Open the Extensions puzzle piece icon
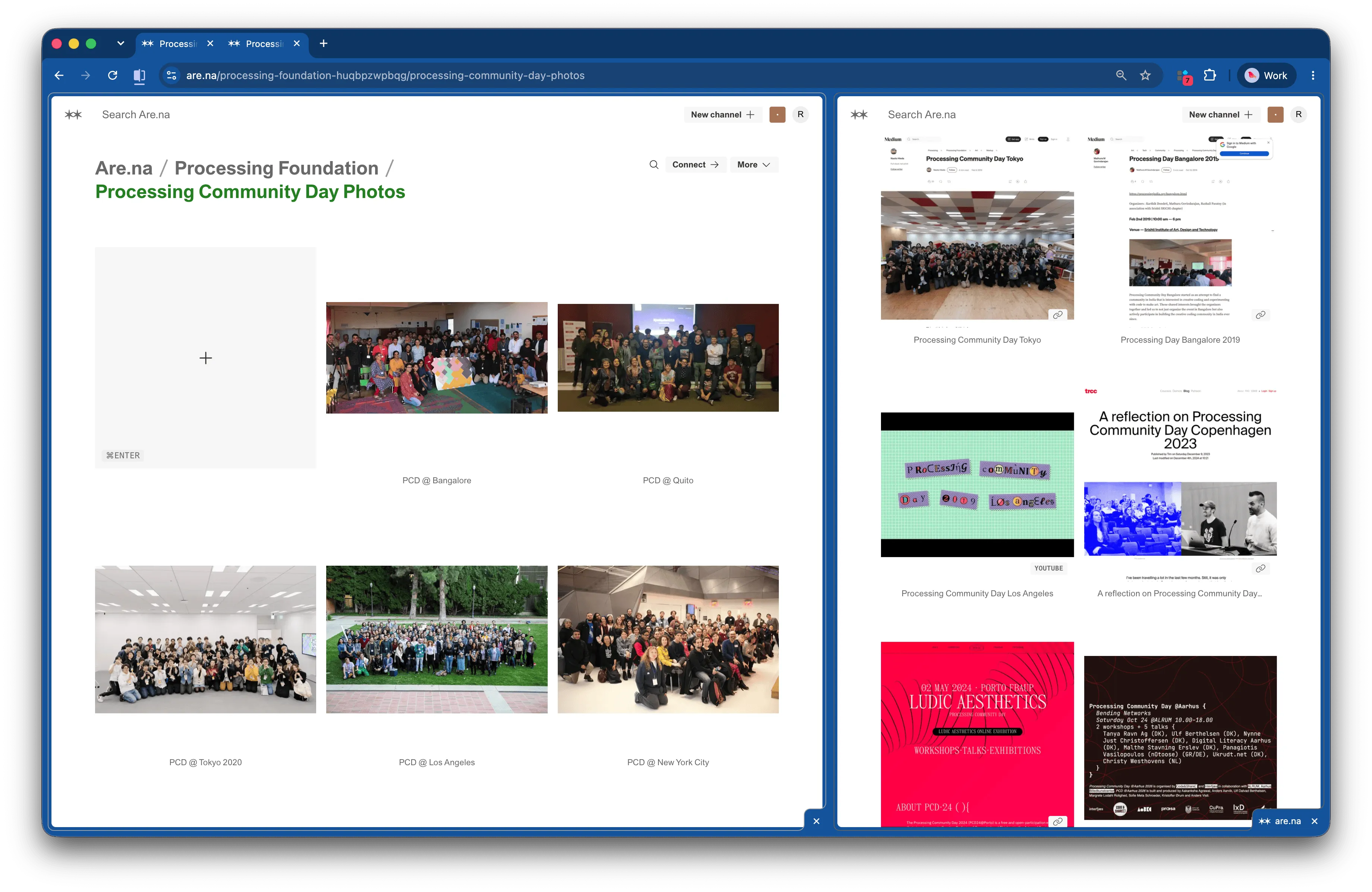 click(1209, 76)
